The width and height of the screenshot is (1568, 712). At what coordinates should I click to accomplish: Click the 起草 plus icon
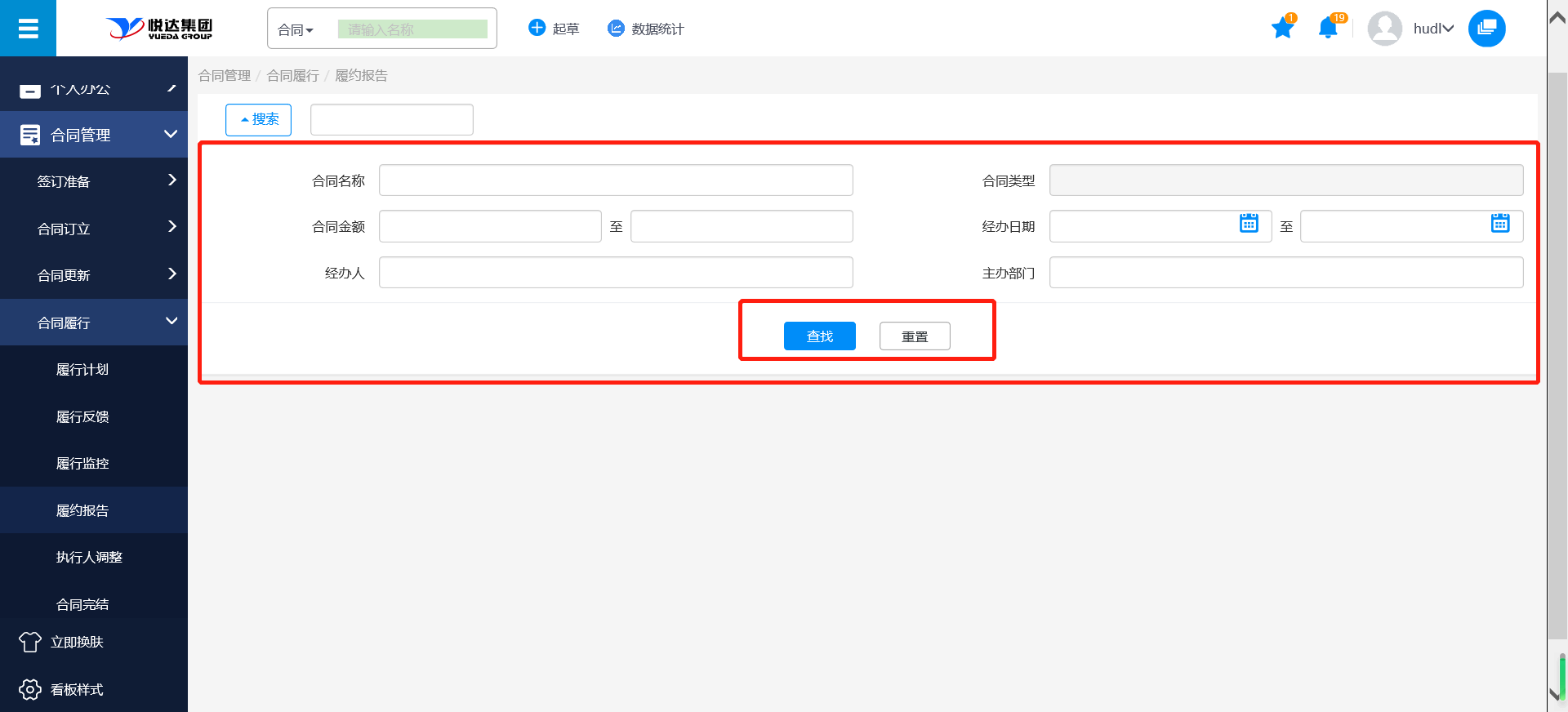coord(537,29)
